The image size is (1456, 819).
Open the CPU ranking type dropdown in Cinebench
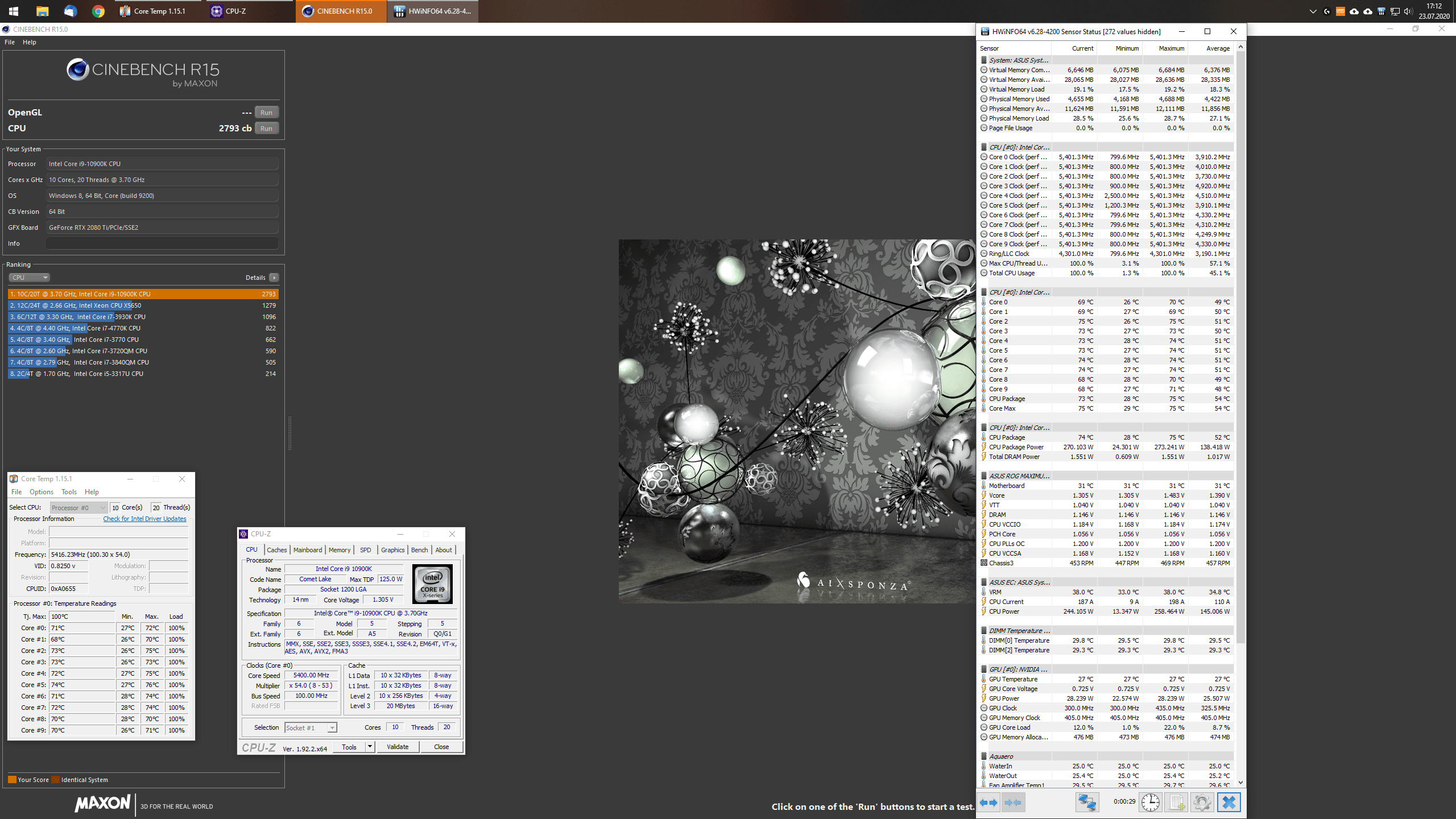(x=30, y=278)
